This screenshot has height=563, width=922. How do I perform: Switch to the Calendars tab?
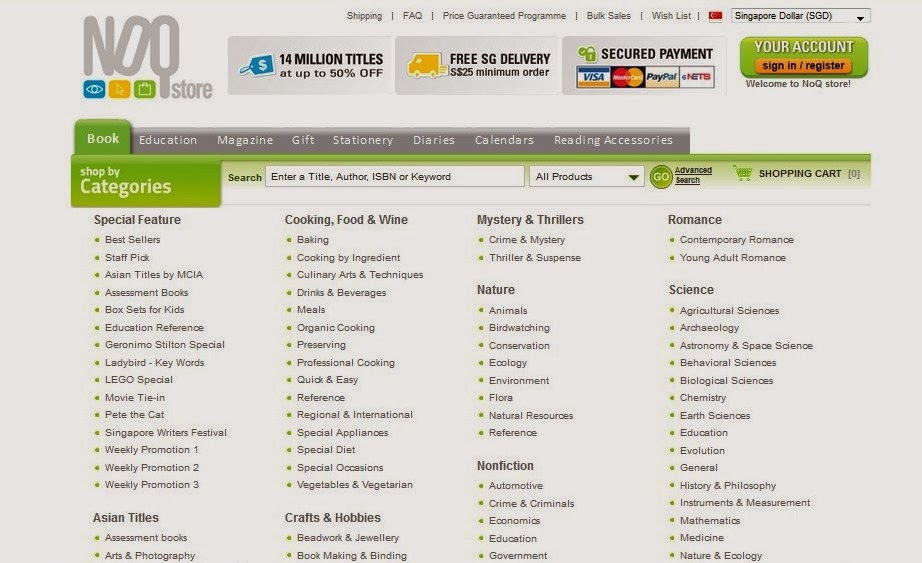click(505, 140)
